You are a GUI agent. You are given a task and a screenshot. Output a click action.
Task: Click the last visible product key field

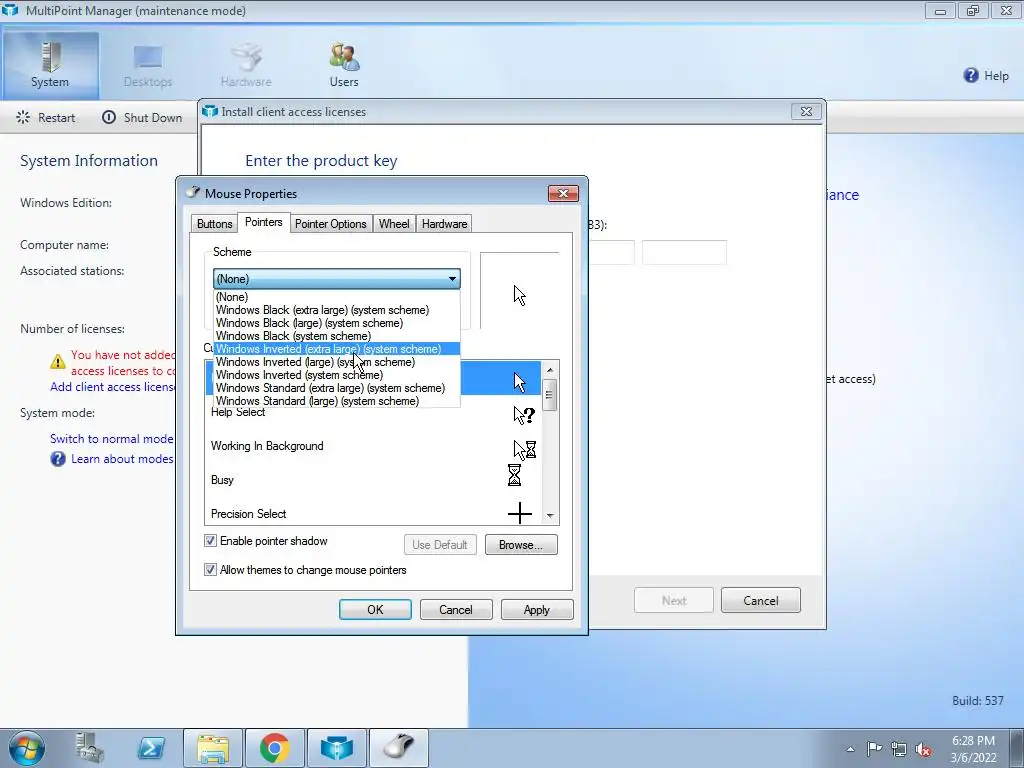[684, 252]
